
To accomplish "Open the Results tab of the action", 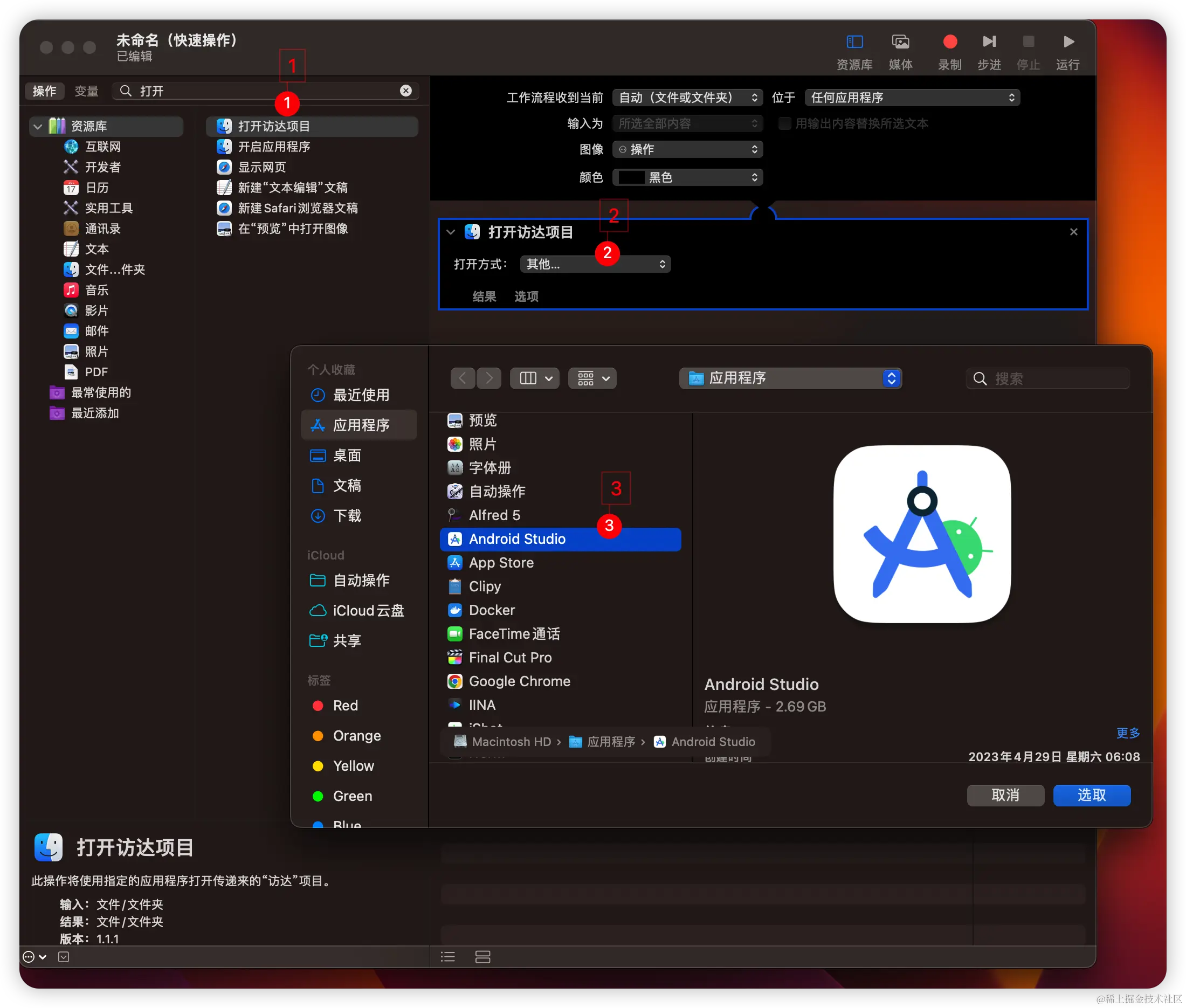I will click(x=484, y=296).
